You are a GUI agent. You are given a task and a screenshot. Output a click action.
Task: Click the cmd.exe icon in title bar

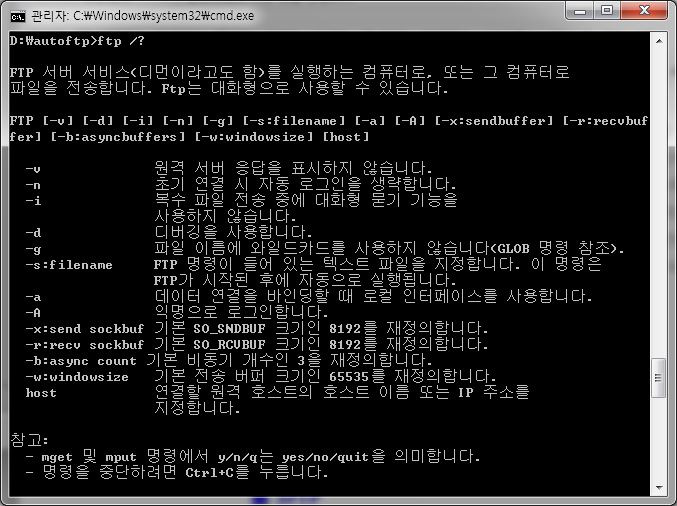(18, 16)
